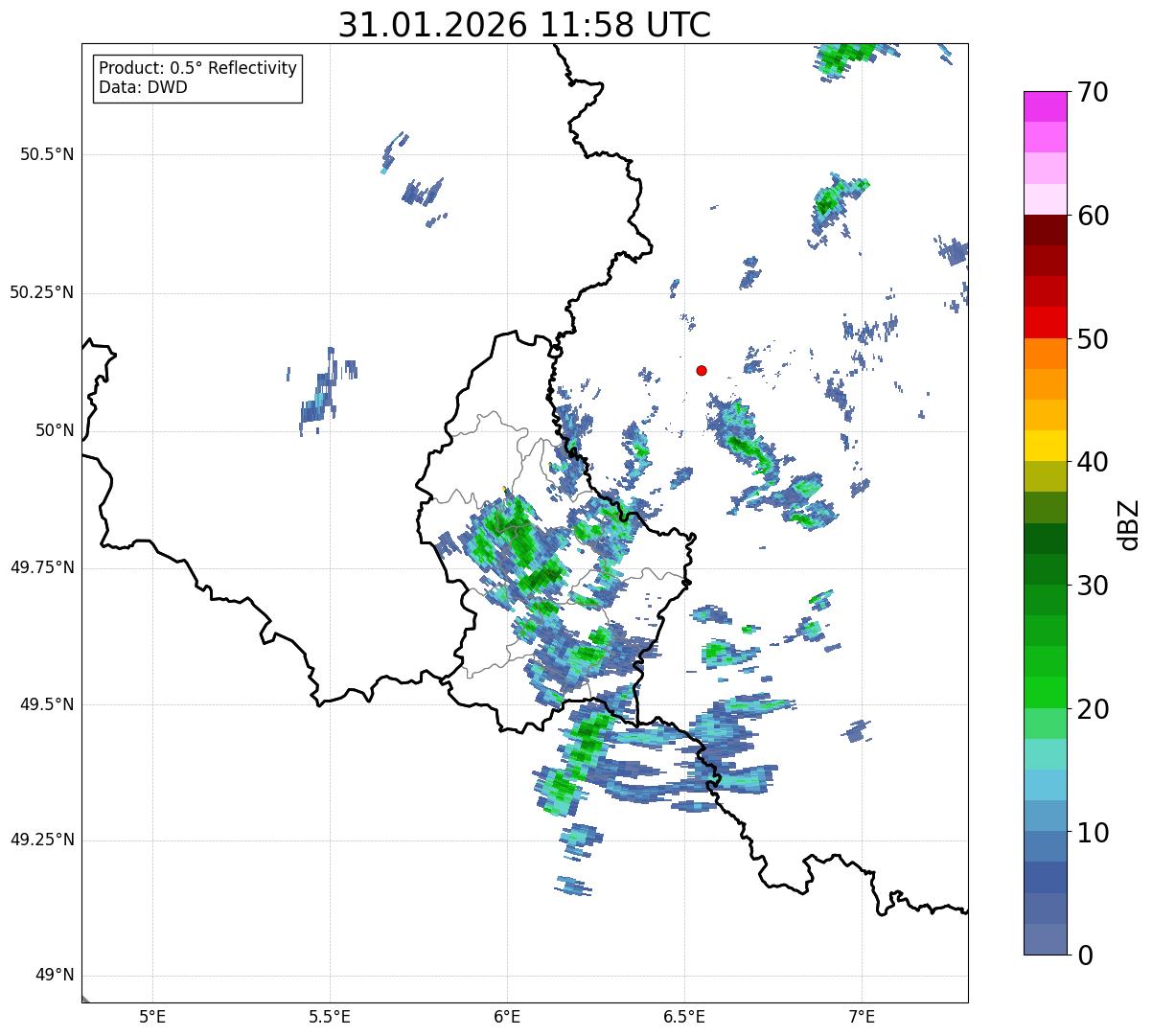1152x1036 pixels.
Task: Click the 5.5°E longitude label
Action: tap(330, 1016)
